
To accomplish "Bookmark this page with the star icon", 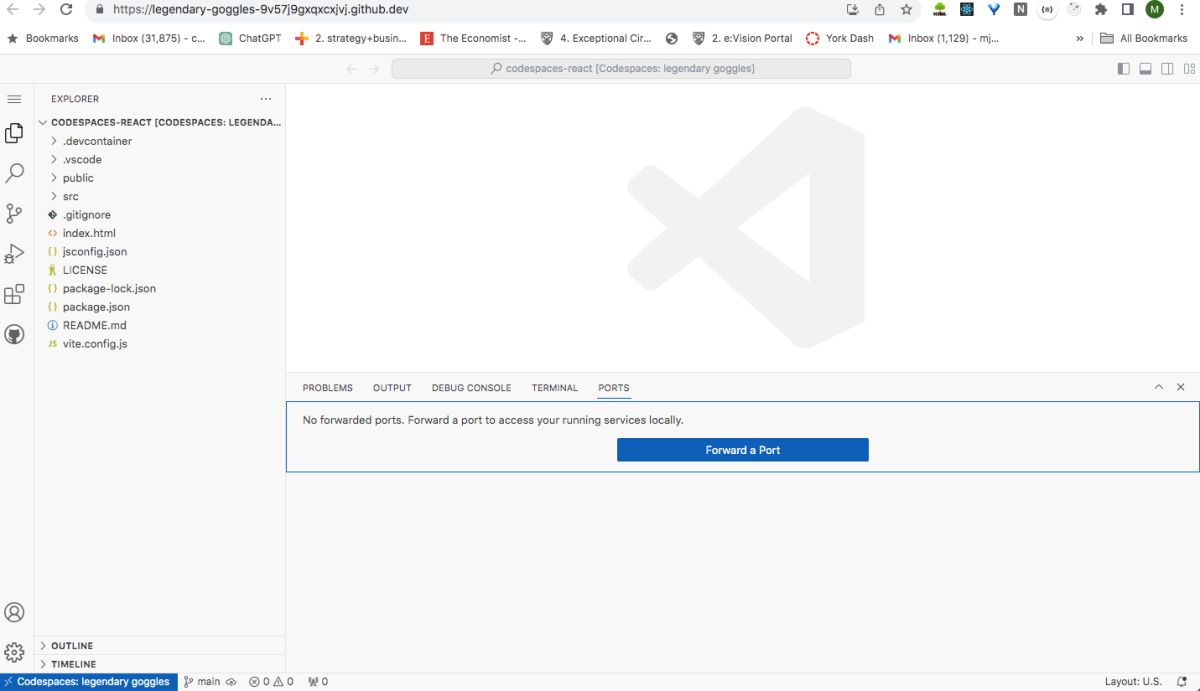I will pos(906,9).
